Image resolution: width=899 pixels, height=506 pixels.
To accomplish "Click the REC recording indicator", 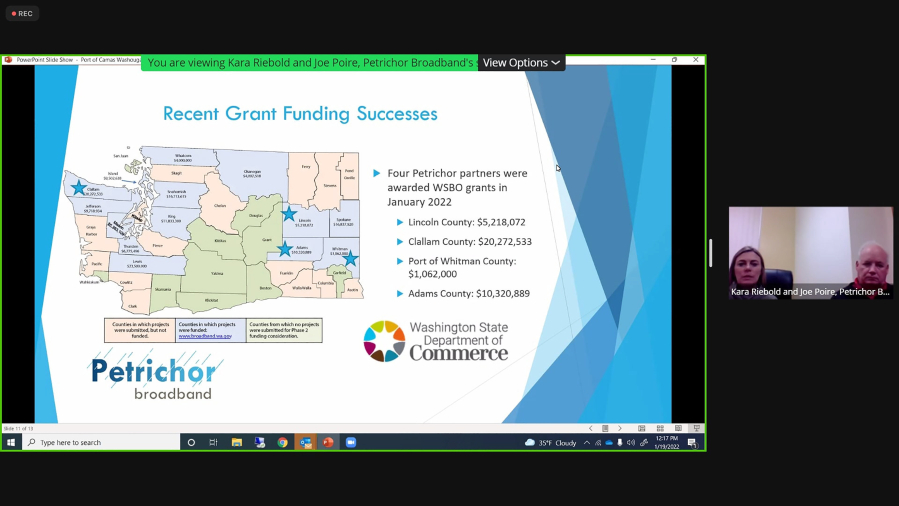I will pos(22,13).
